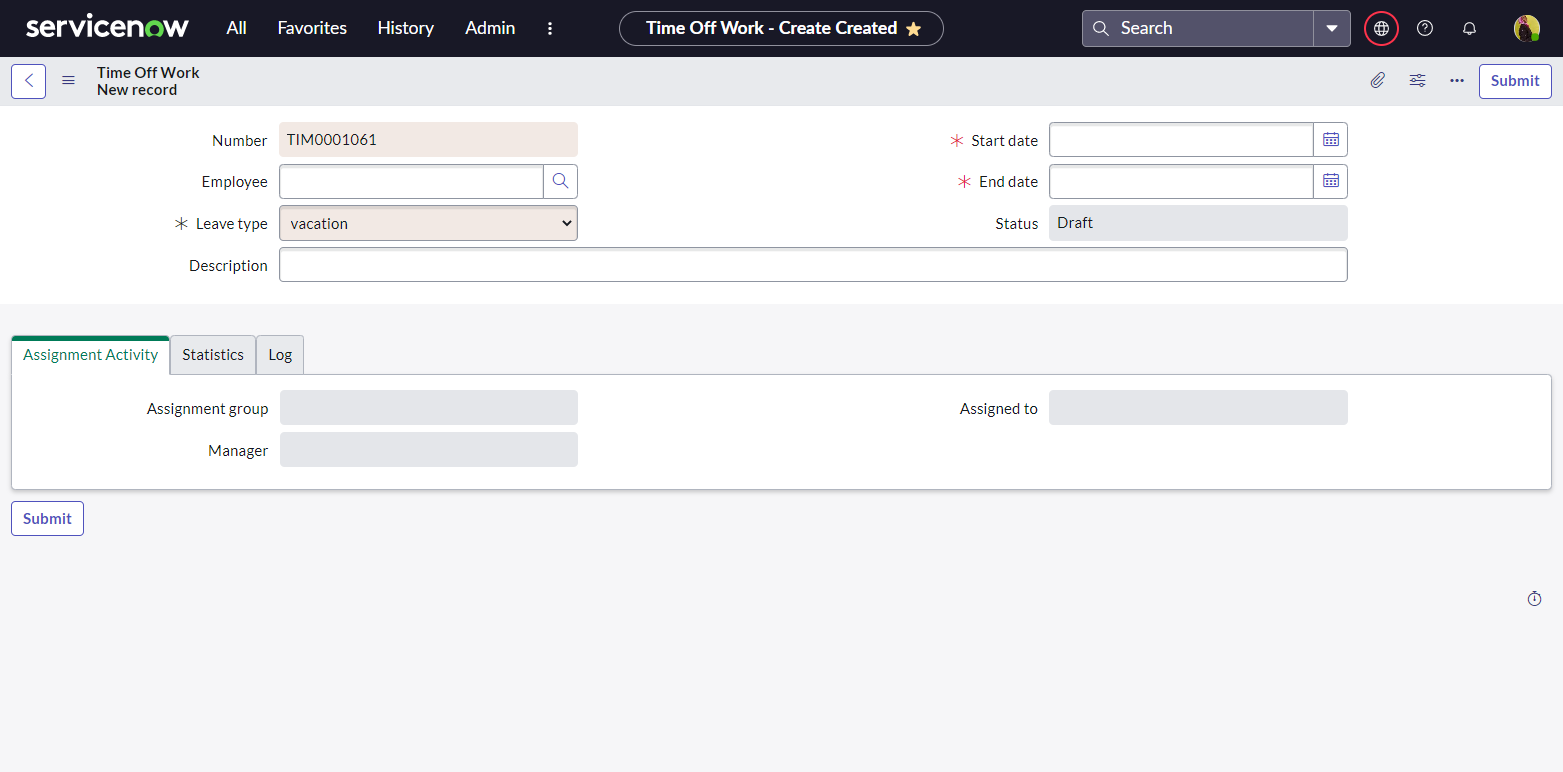
Task: Open the help question mark icon
Action: tap(1425, 28)
